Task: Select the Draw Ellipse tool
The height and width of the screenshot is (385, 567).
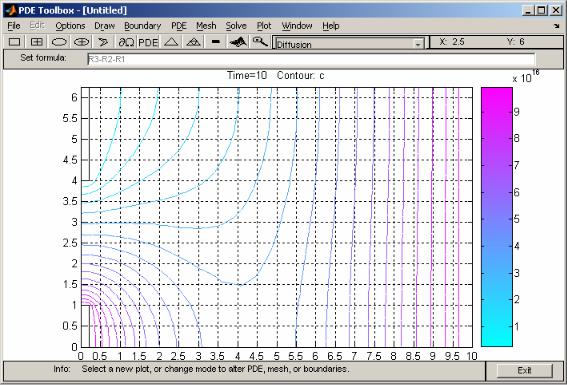Action: (59, 42)
